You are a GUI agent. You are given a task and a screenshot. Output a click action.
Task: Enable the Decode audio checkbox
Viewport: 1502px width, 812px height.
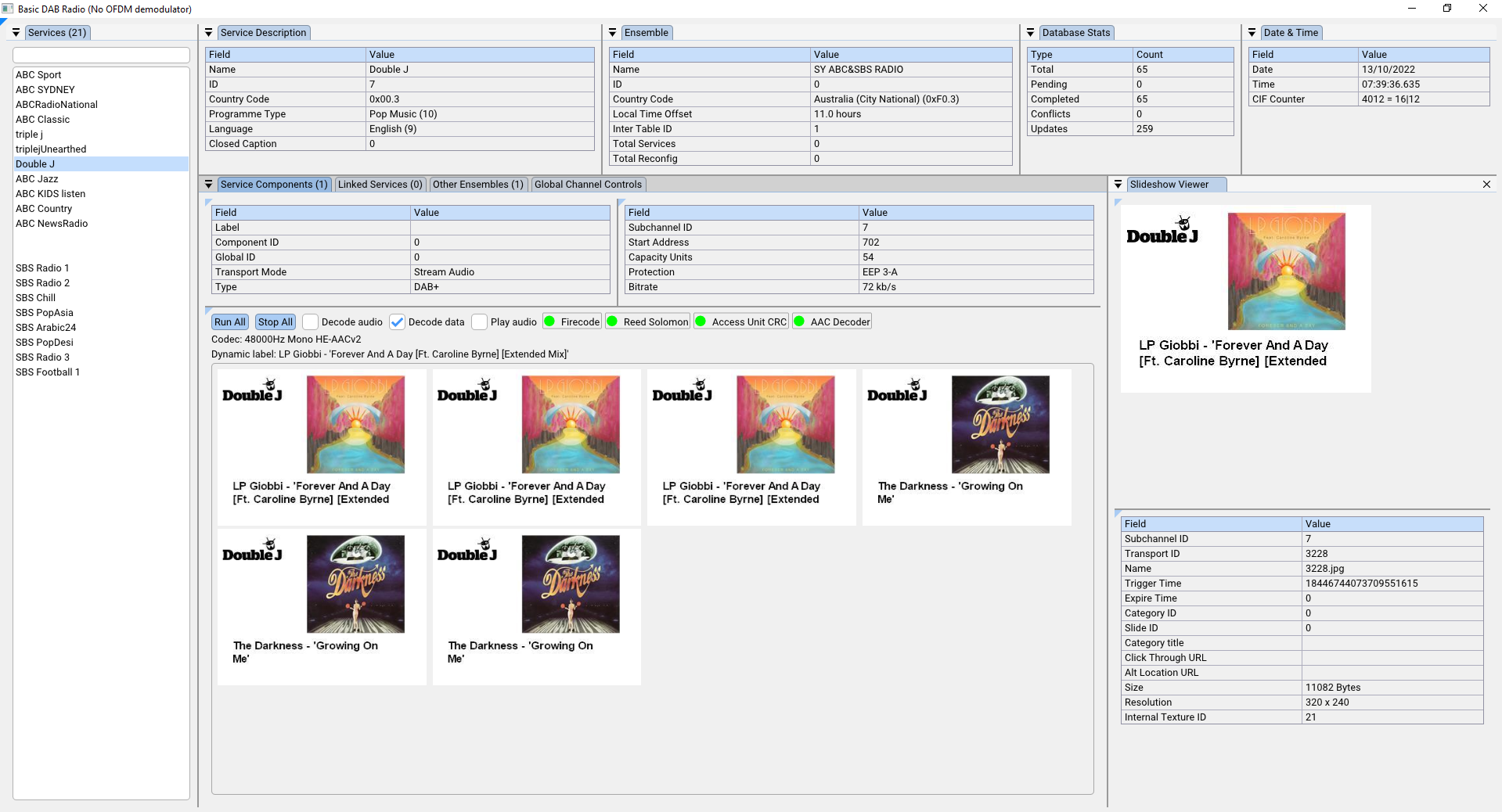pos(310,322)
